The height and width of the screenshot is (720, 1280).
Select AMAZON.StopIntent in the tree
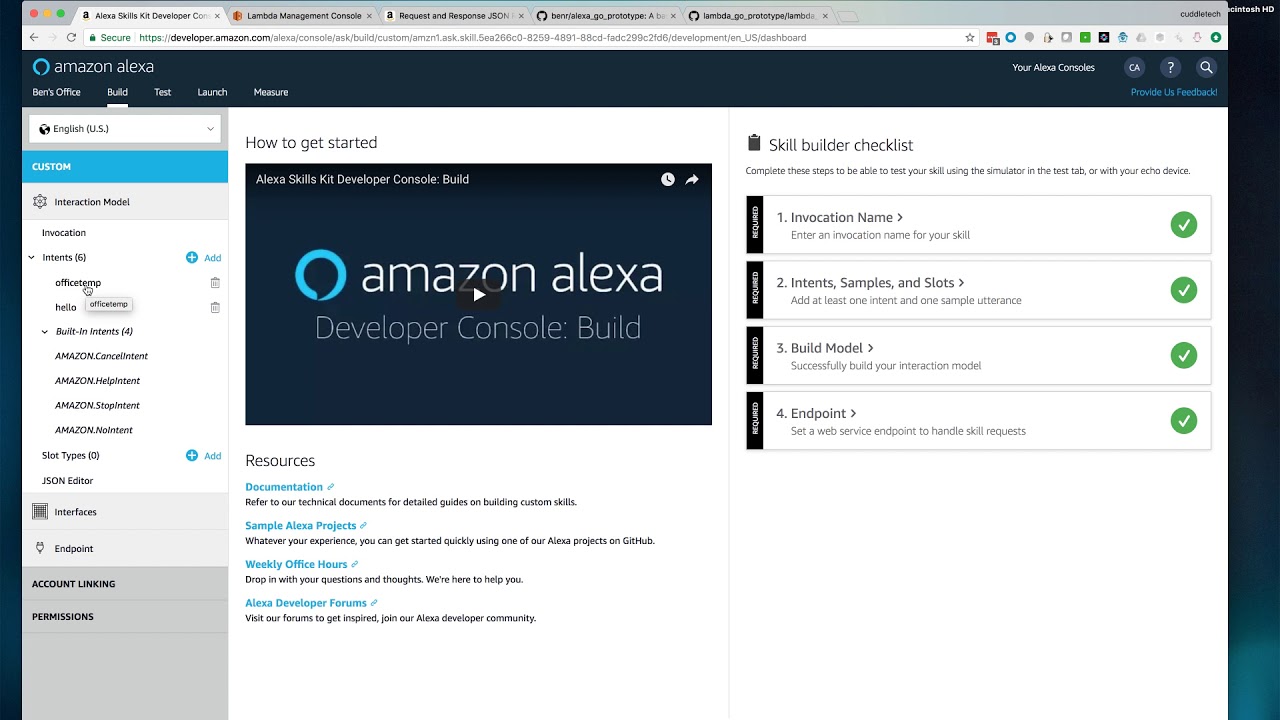tap(97, 405)
